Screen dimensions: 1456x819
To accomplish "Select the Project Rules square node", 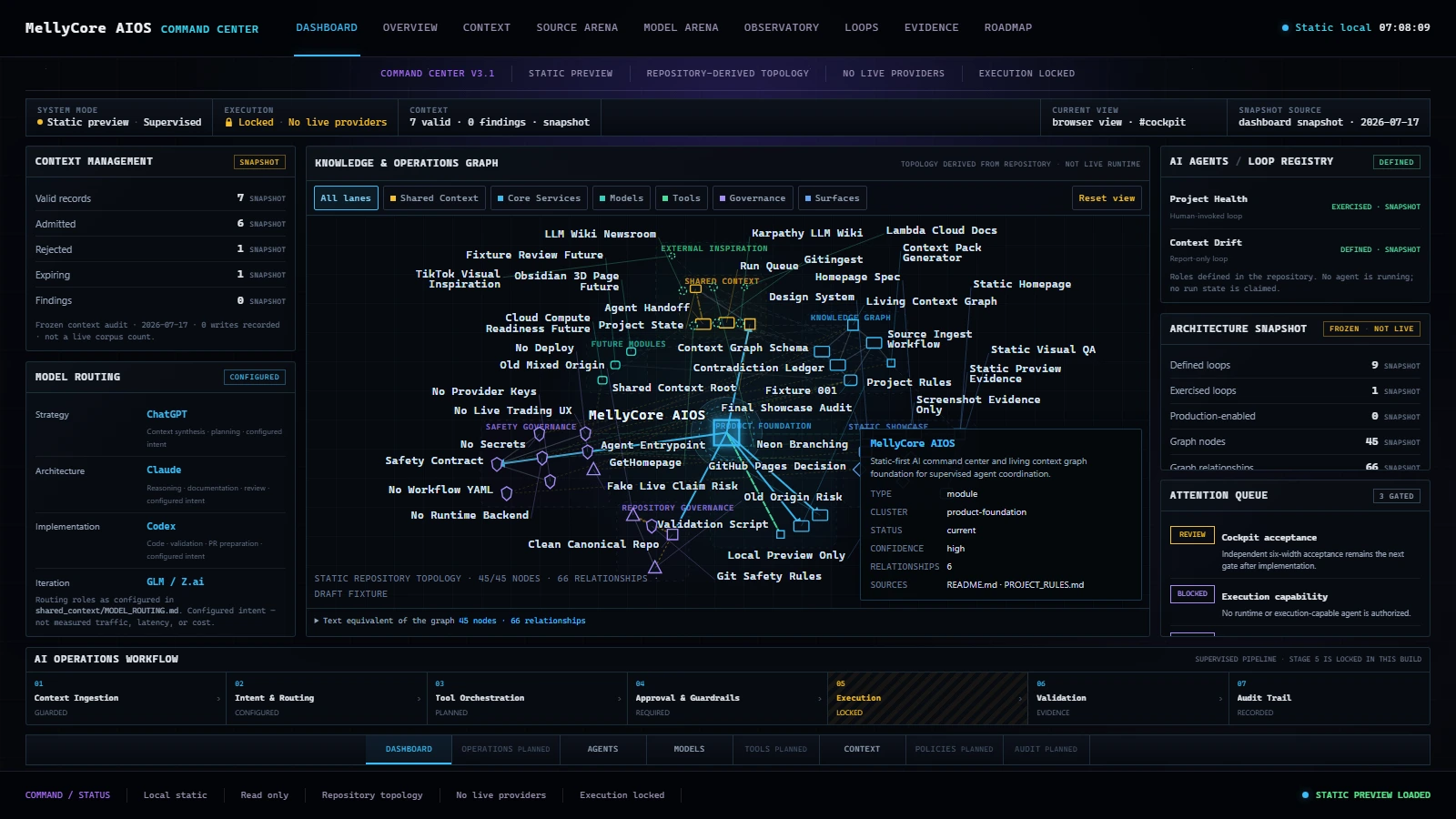I will point(851,380).
